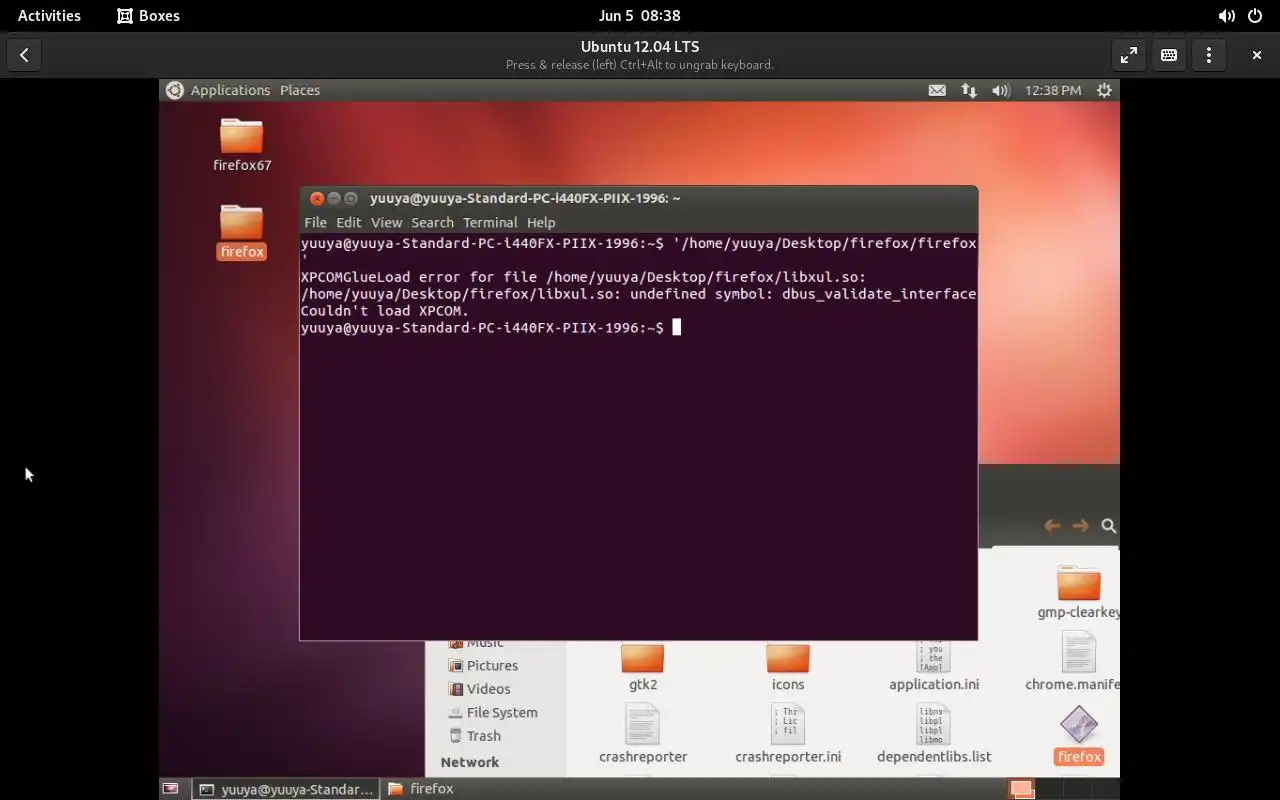The width and height of the screenshot is (1280, 800).
Task: Click show desktop icon in bottom panel
Action: point(171,789)
